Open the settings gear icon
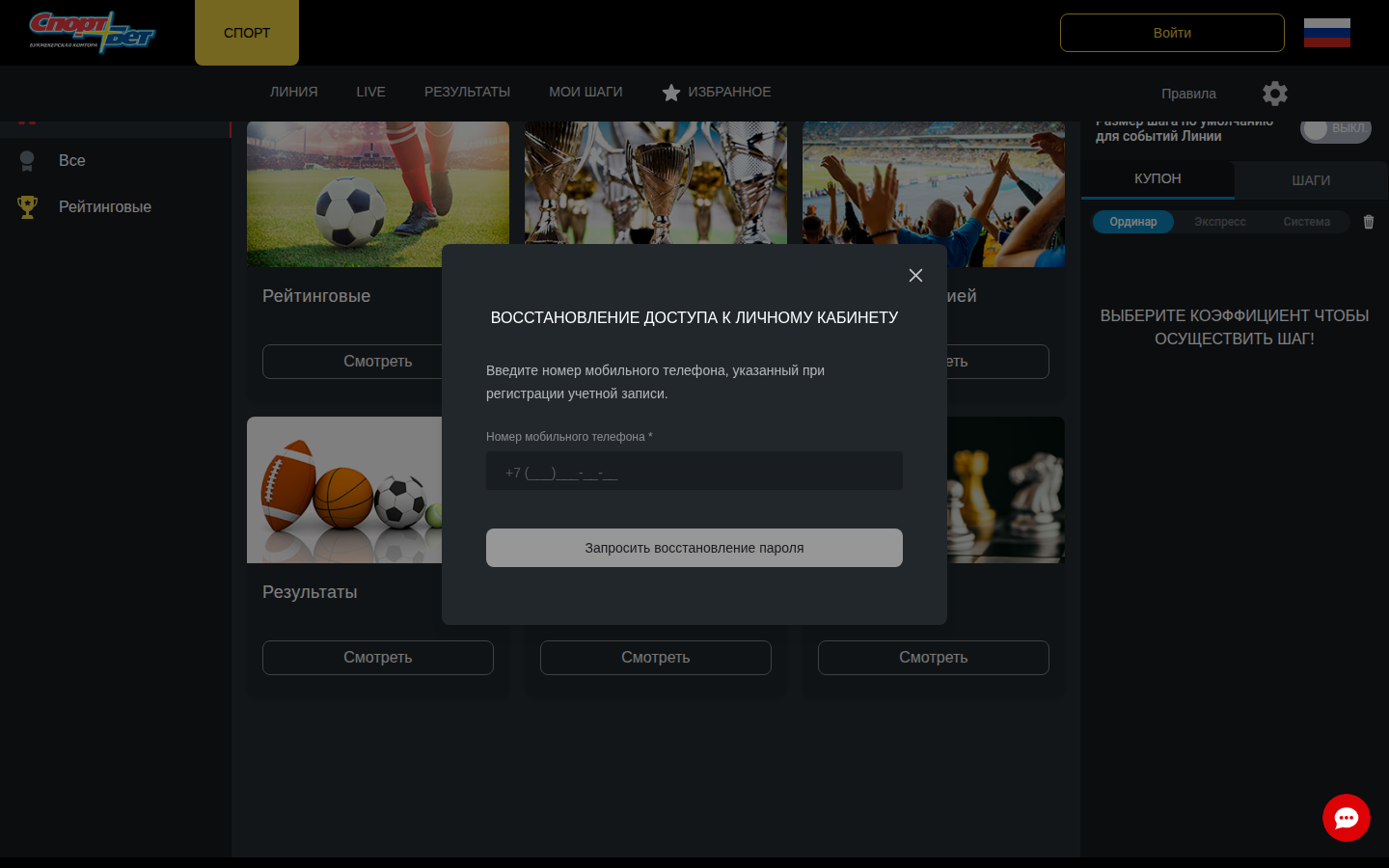The image size is (1389, 868). tap(1275, 94)
